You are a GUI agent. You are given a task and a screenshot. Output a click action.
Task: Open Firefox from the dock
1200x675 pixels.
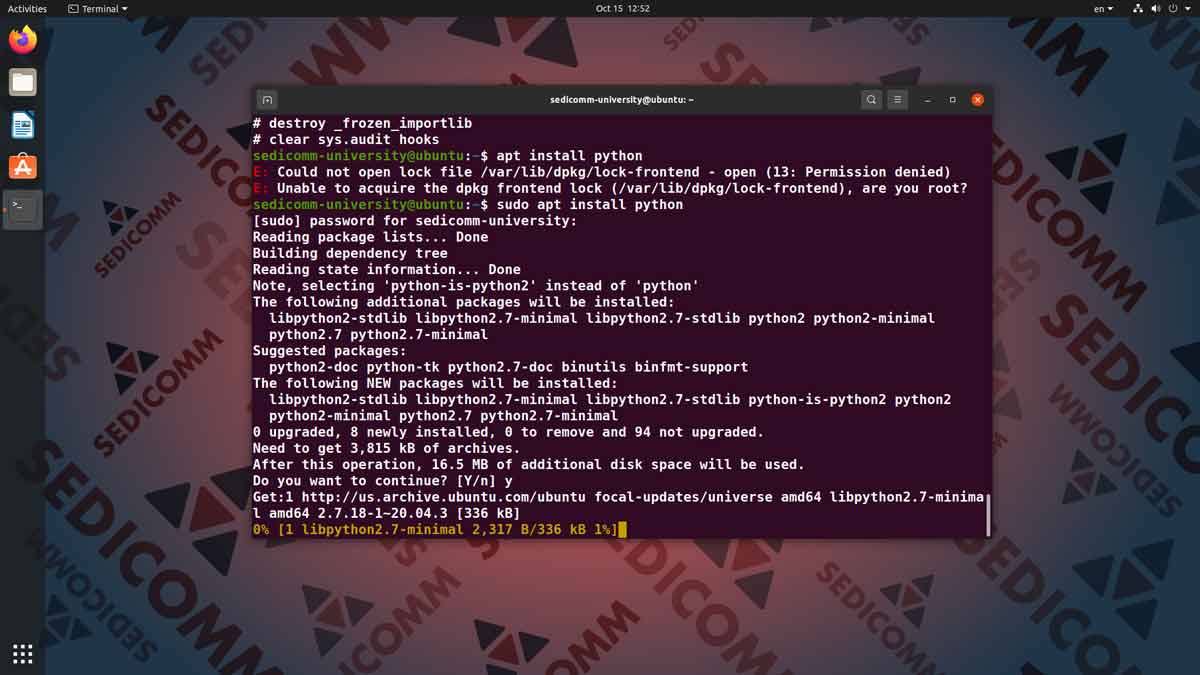[x=22, y=40]
